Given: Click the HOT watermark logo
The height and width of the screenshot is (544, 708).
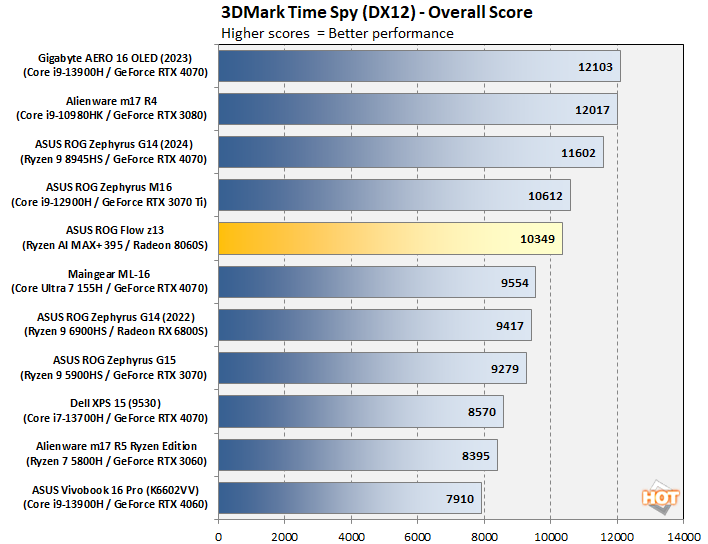Looking at the screenshot, I should pyautogui.click(x=662, y=497).
